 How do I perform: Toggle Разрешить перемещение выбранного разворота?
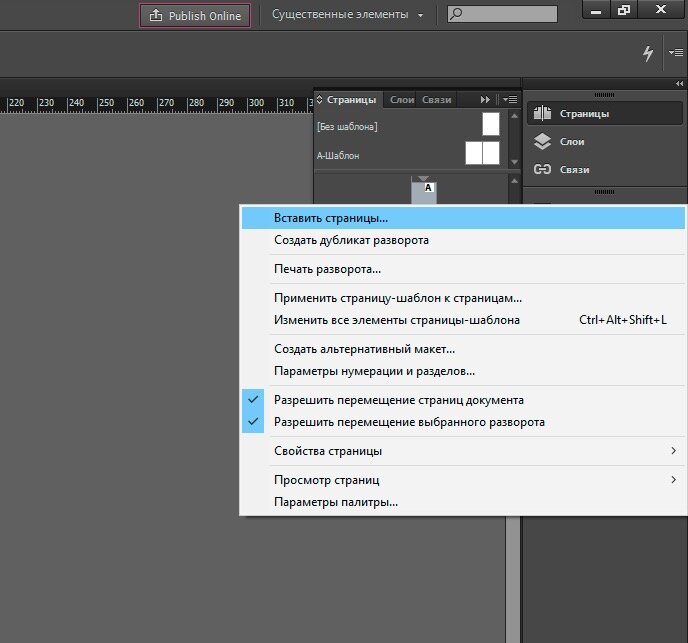[x=463, y=422]
